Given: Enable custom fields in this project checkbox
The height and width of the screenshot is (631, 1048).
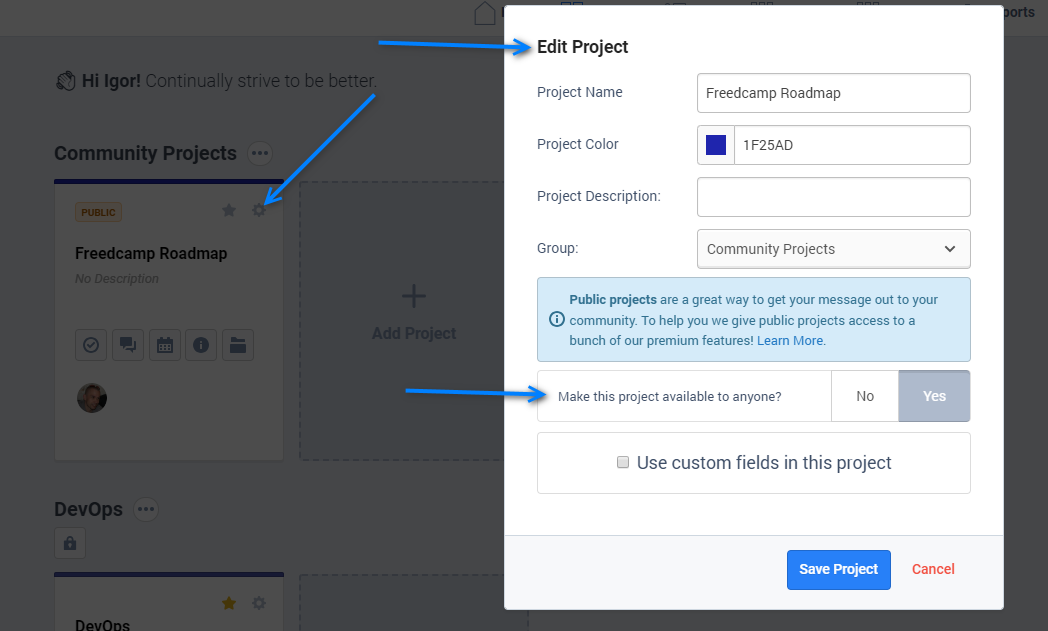Looking at the screenshot, I should (x=623, y=463).
